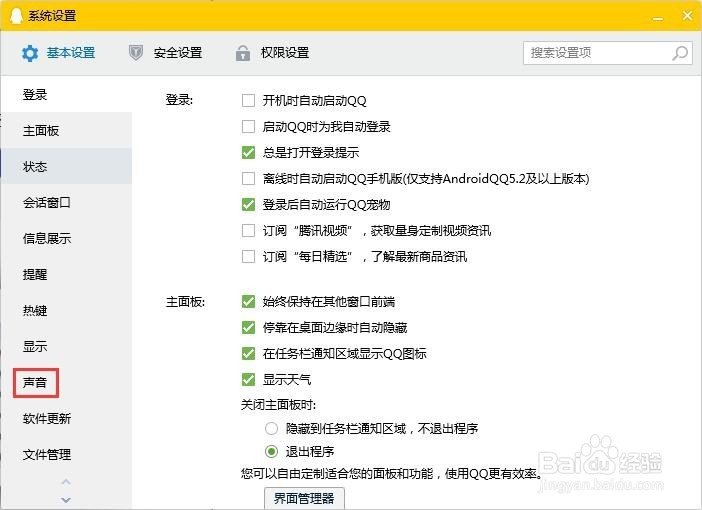This screenshot has height=510, width=702.
Task: Click the 系统设置 window title
Action: tap(52, 16)
